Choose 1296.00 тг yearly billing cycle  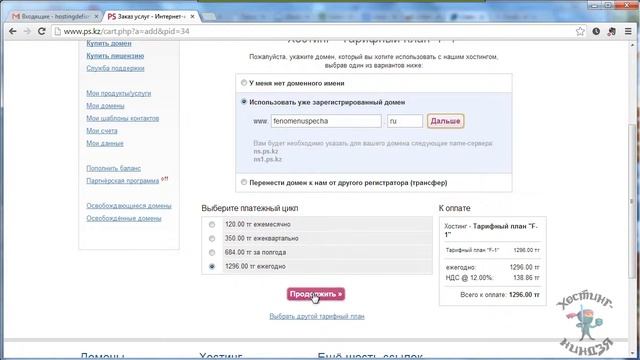pos(212,267)
